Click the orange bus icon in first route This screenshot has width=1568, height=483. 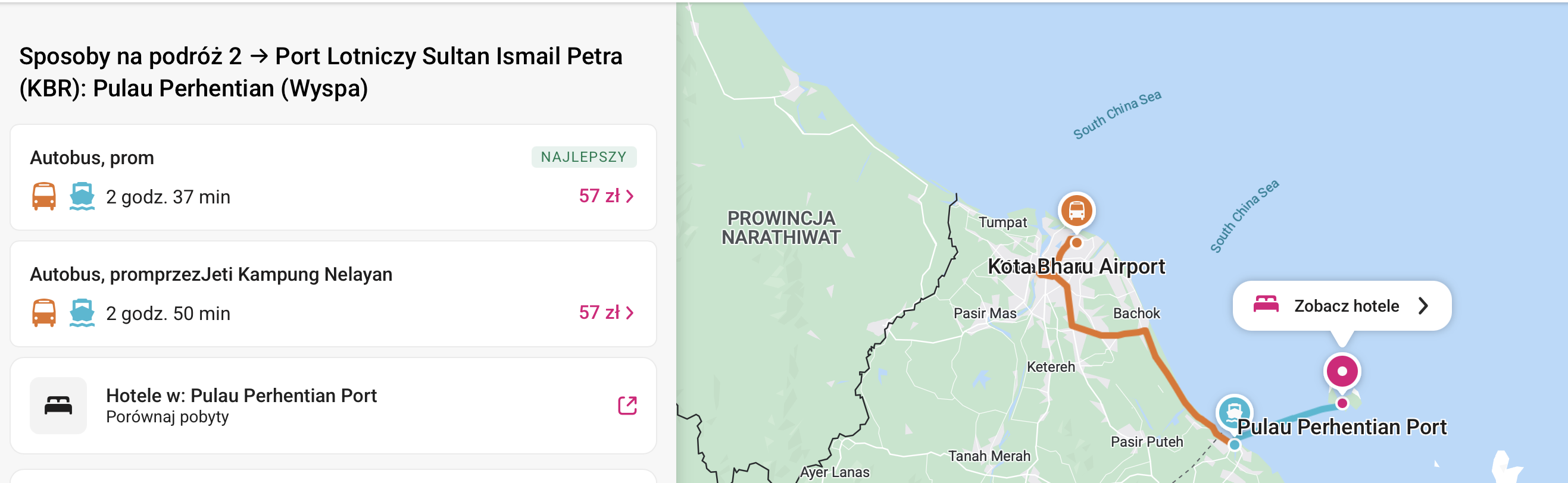tap(44, 196)
